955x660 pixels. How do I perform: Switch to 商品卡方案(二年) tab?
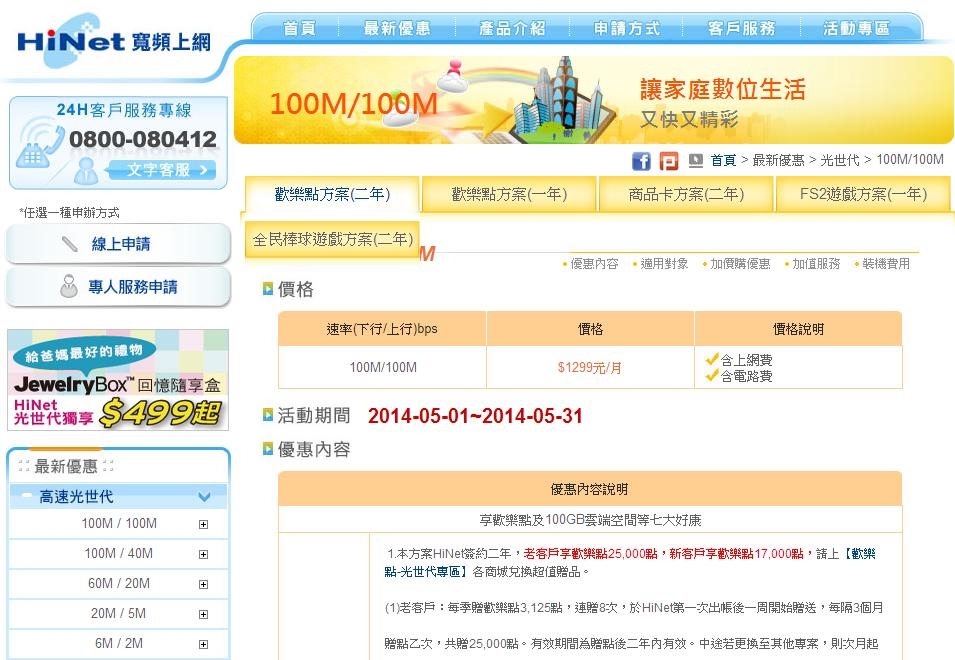686,194
